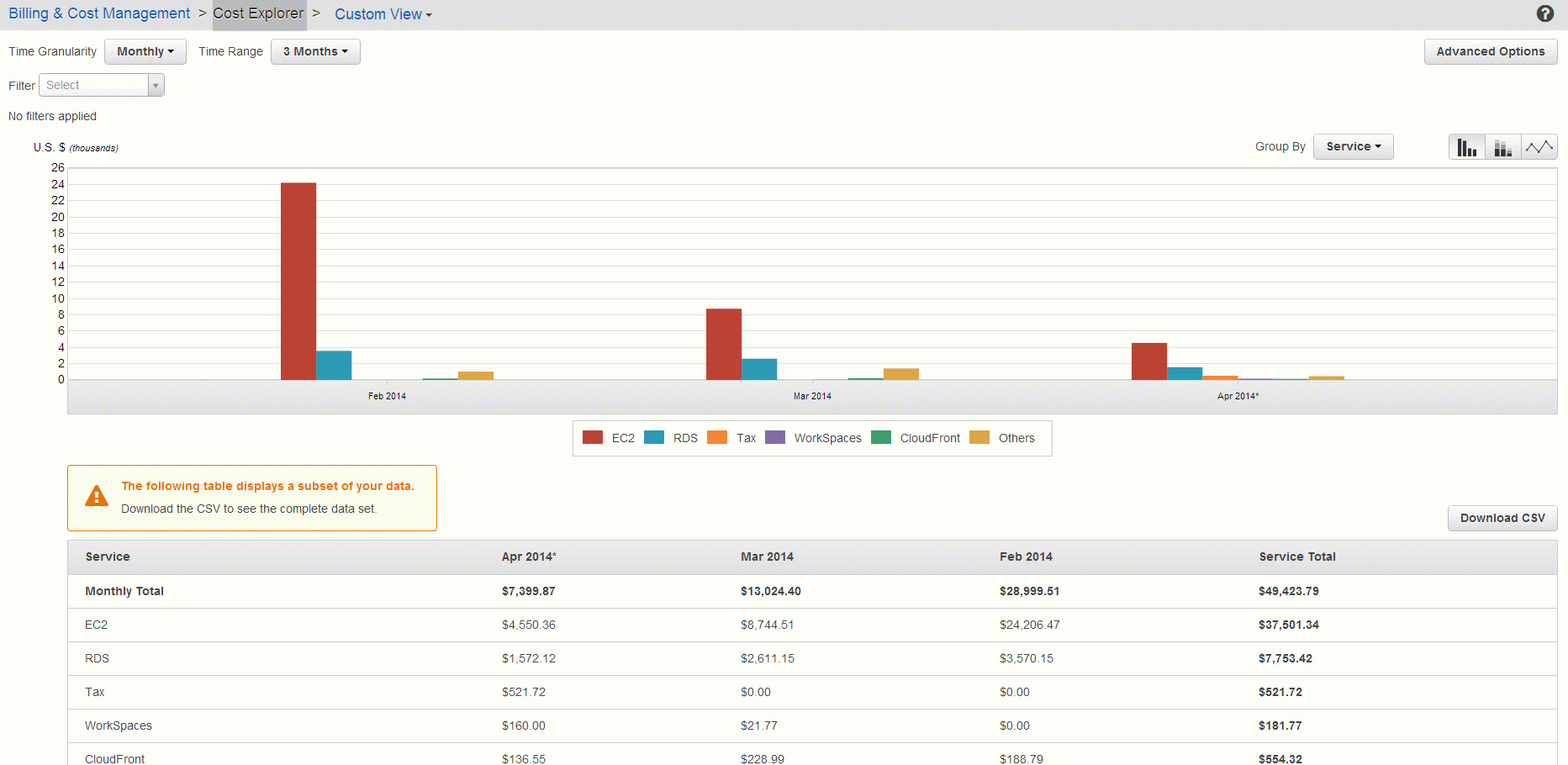Toggle CloudFront green legend swatch
The image size is (1568, 765).
click(x=881, y=437)
